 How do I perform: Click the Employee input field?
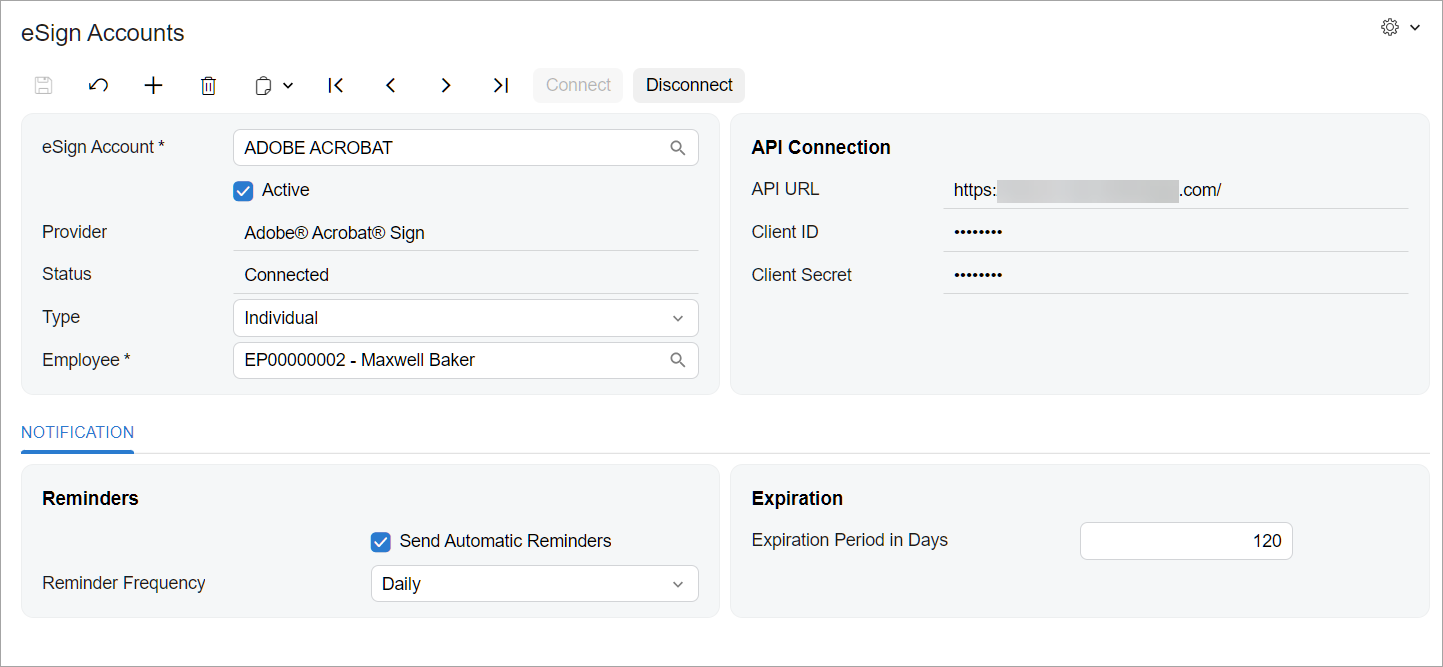pos(465,360)
